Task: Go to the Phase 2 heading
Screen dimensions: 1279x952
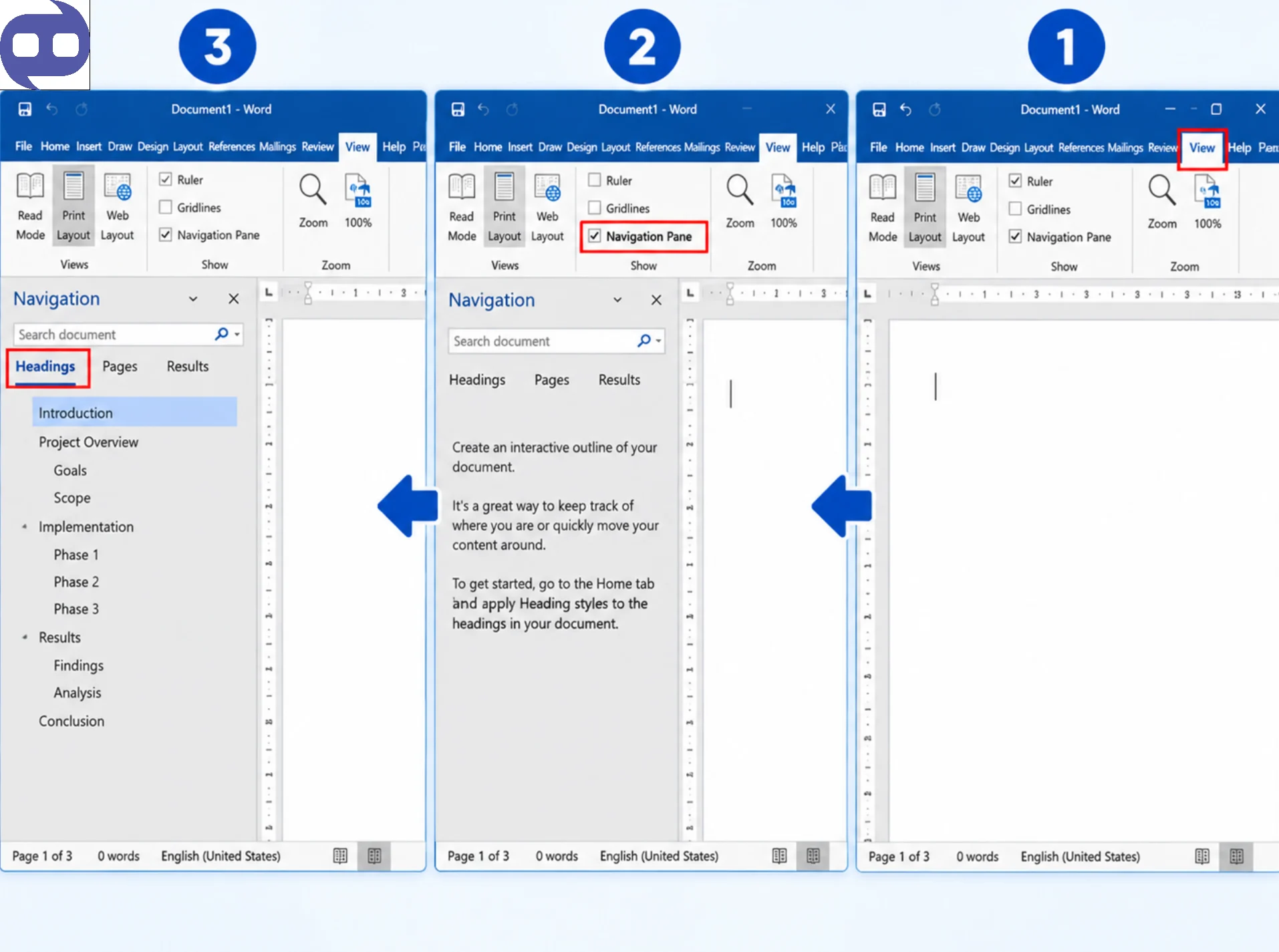Action: 76,582
